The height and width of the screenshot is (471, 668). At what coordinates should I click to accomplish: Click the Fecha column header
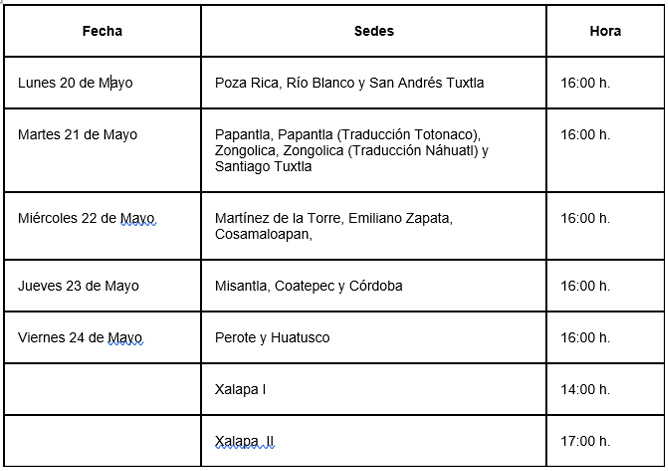(102, 31)
